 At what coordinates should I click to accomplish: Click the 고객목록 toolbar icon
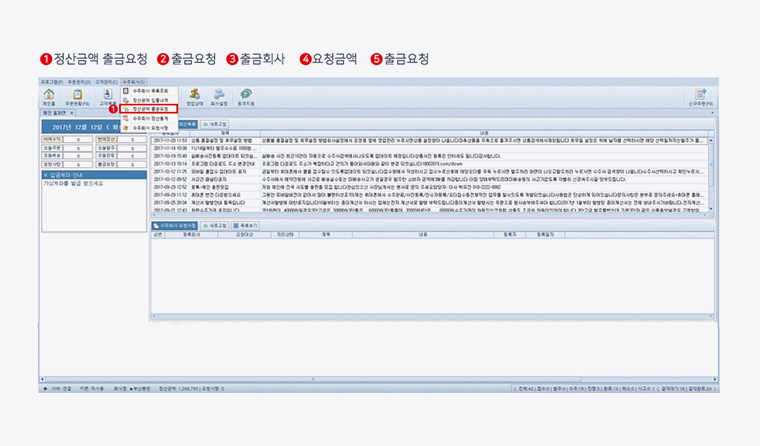pyautogui.click(x=106, y=96)
